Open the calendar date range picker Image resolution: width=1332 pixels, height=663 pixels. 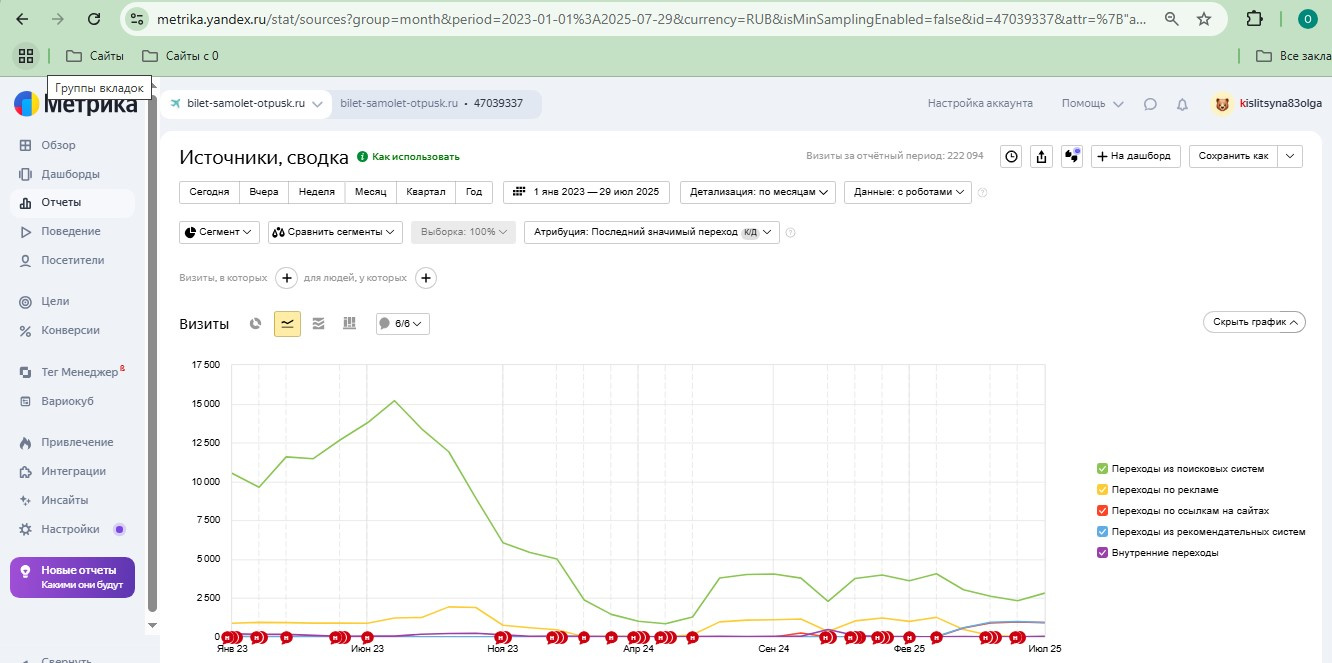(x=586, y=192)
